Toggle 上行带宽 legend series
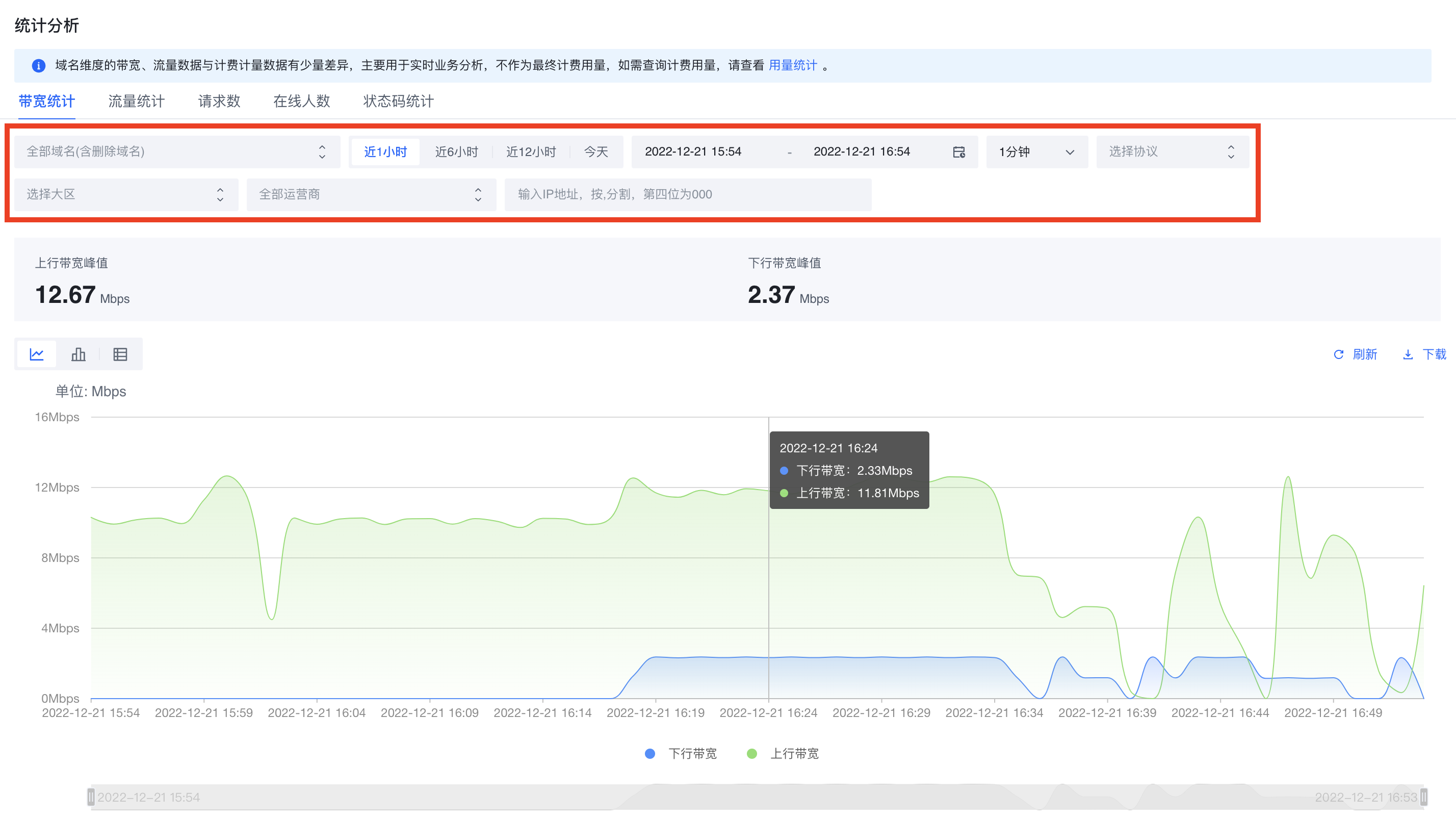Screen dimensions: 1456x820 click(x=783, y=754)
